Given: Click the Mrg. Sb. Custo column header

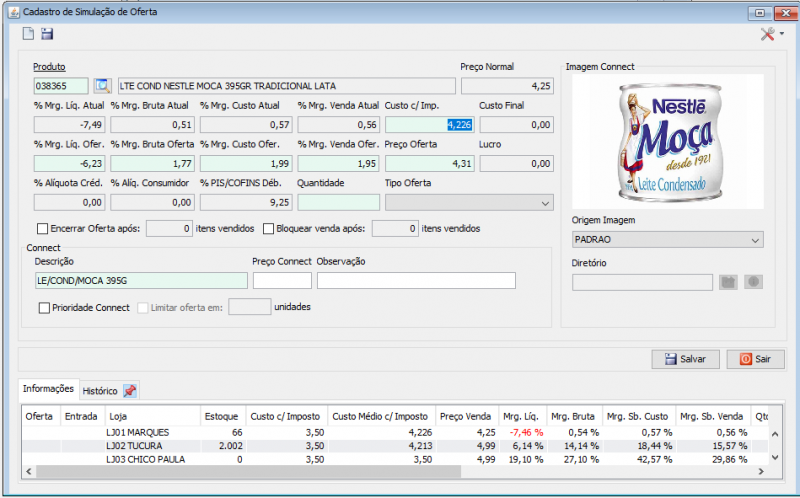Looking at the screenshot, I should click(639, 416).
